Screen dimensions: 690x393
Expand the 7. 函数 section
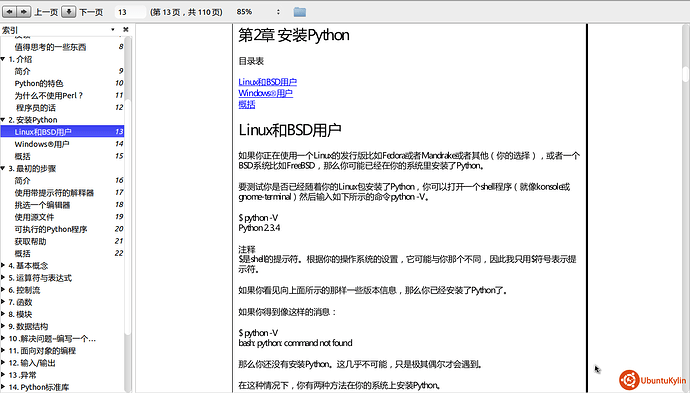tap(3, 302)
